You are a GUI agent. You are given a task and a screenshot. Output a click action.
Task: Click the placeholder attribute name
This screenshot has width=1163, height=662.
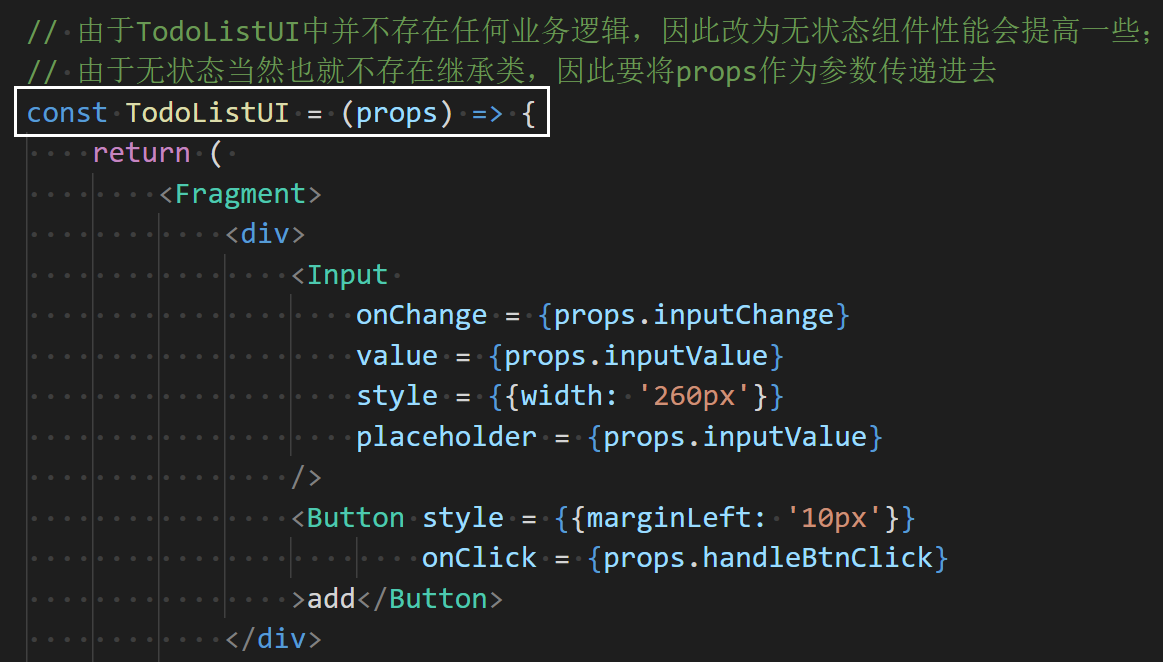pos(446,437)
